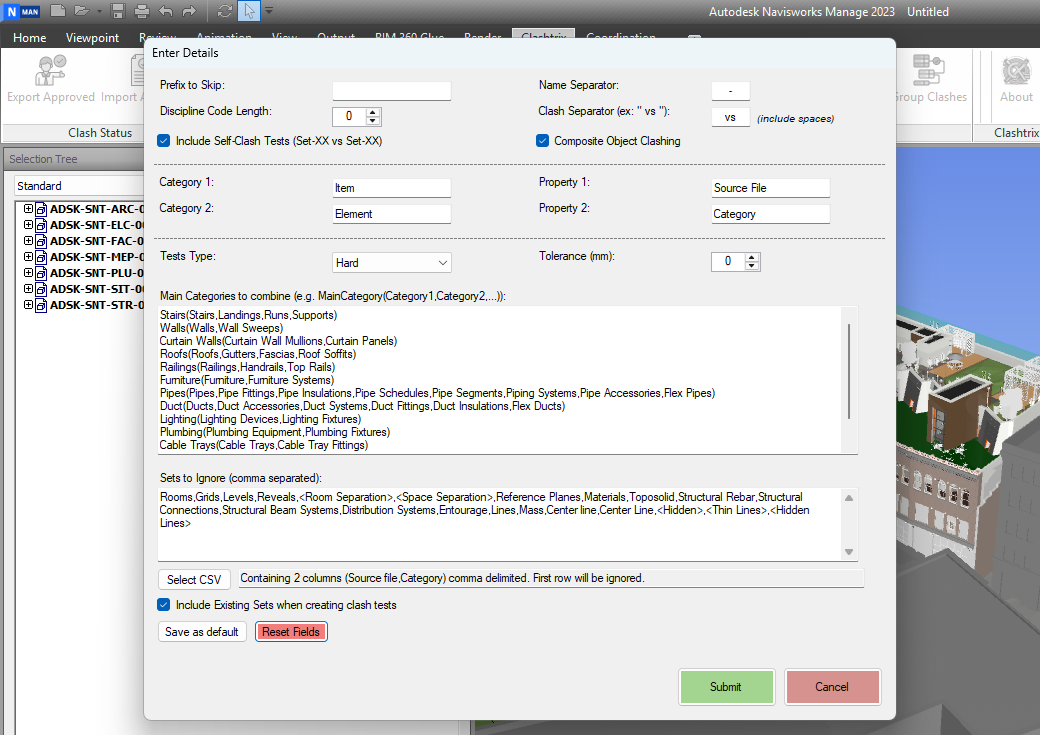
Task: Toggle Composite Object Clashing checkbox
Action: [x=542, y=141]
